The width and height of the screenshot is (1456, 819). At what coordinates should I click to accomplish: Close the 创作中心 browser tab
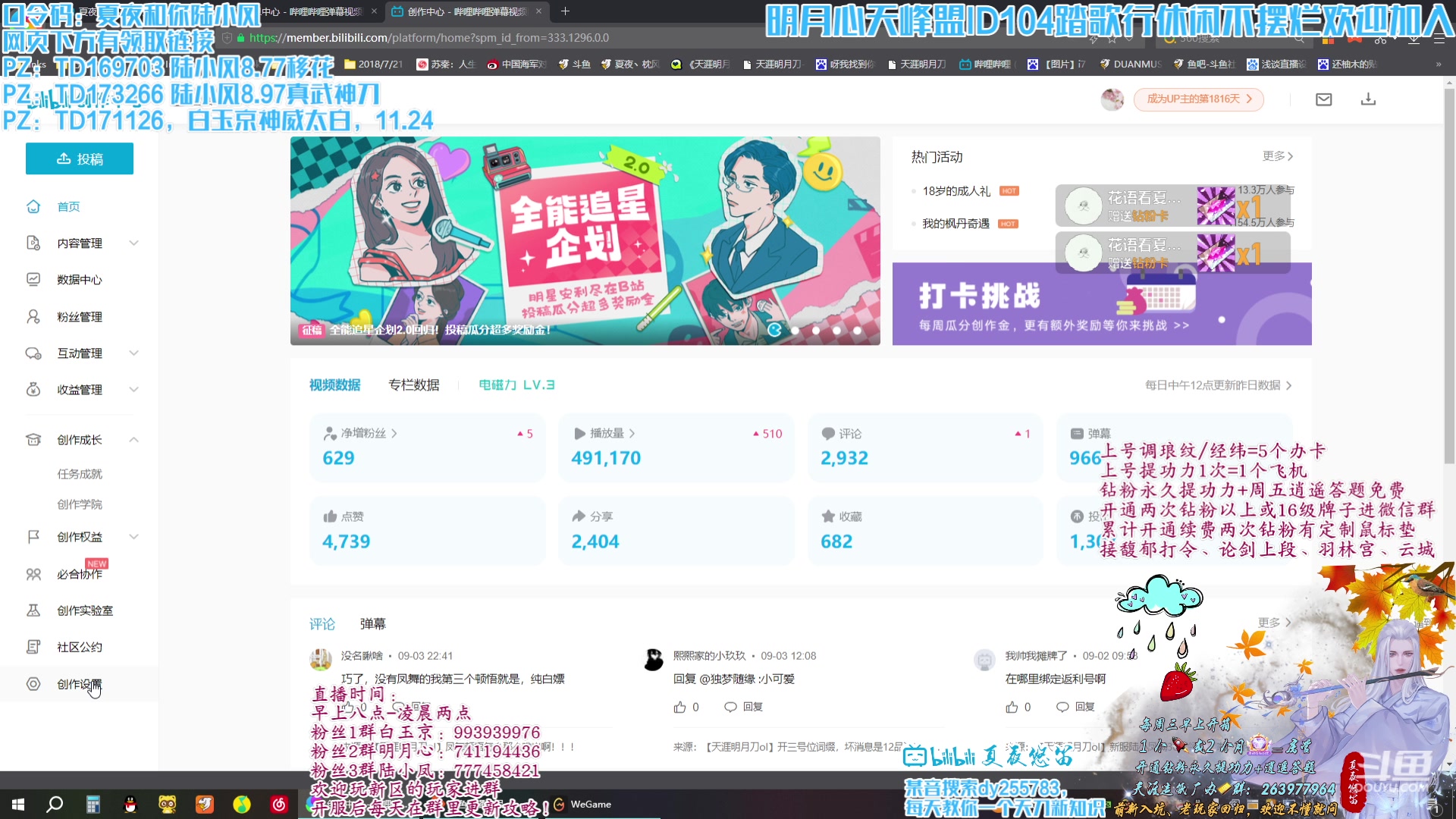point(538,11)
